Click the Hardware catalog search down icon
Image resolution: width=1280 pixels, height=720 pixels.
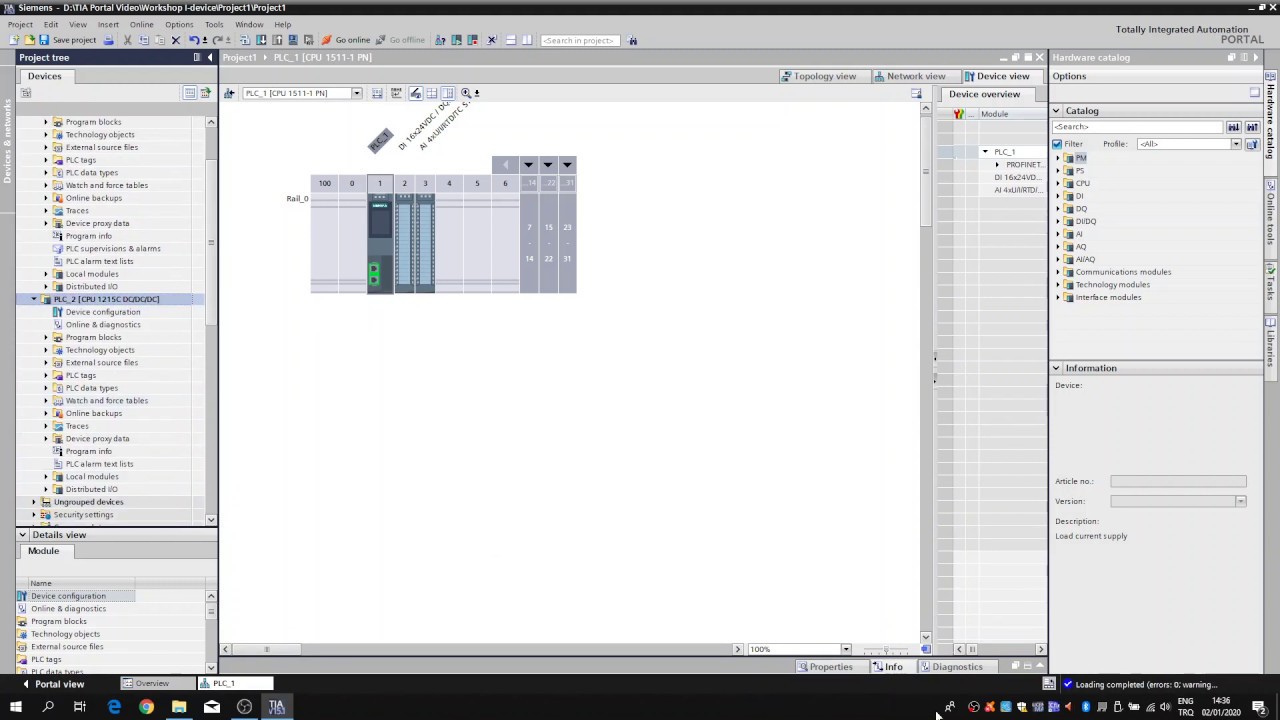point(1234,127)
